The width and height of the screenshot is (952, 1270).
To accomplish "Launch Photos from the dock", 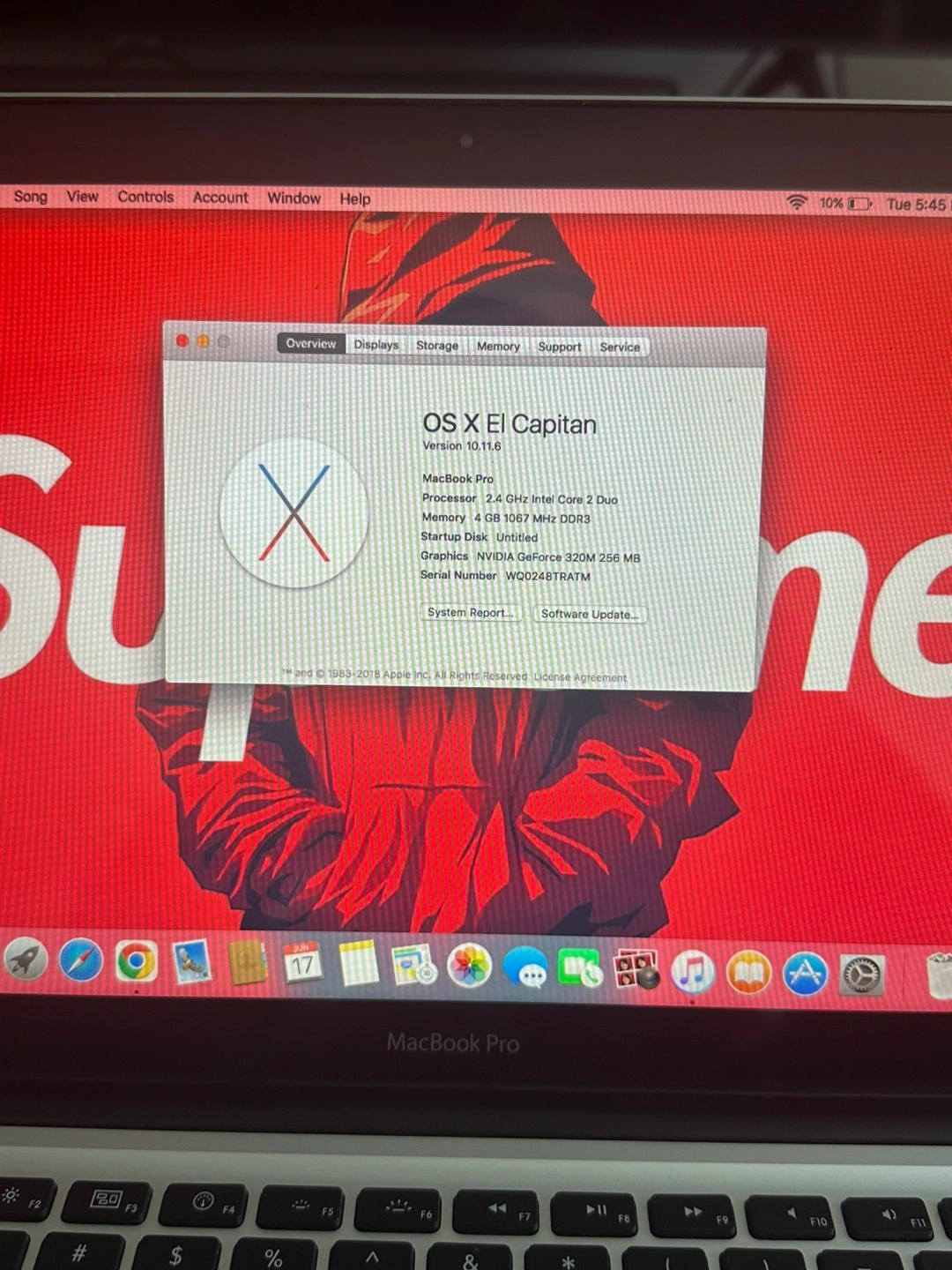I will 470,967.
